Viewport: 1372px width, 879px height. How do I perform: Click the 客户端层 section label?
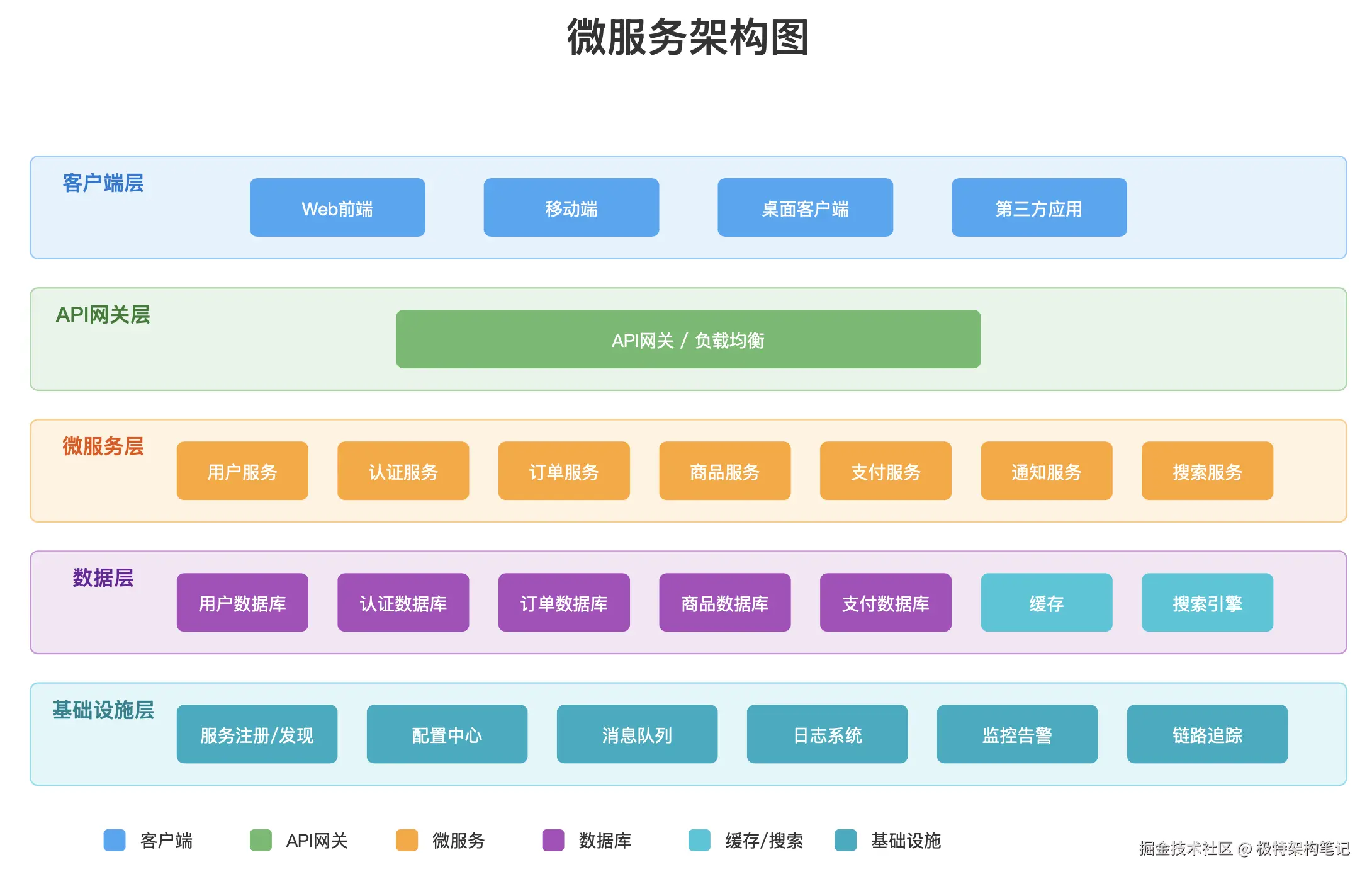tap(104, 183)
